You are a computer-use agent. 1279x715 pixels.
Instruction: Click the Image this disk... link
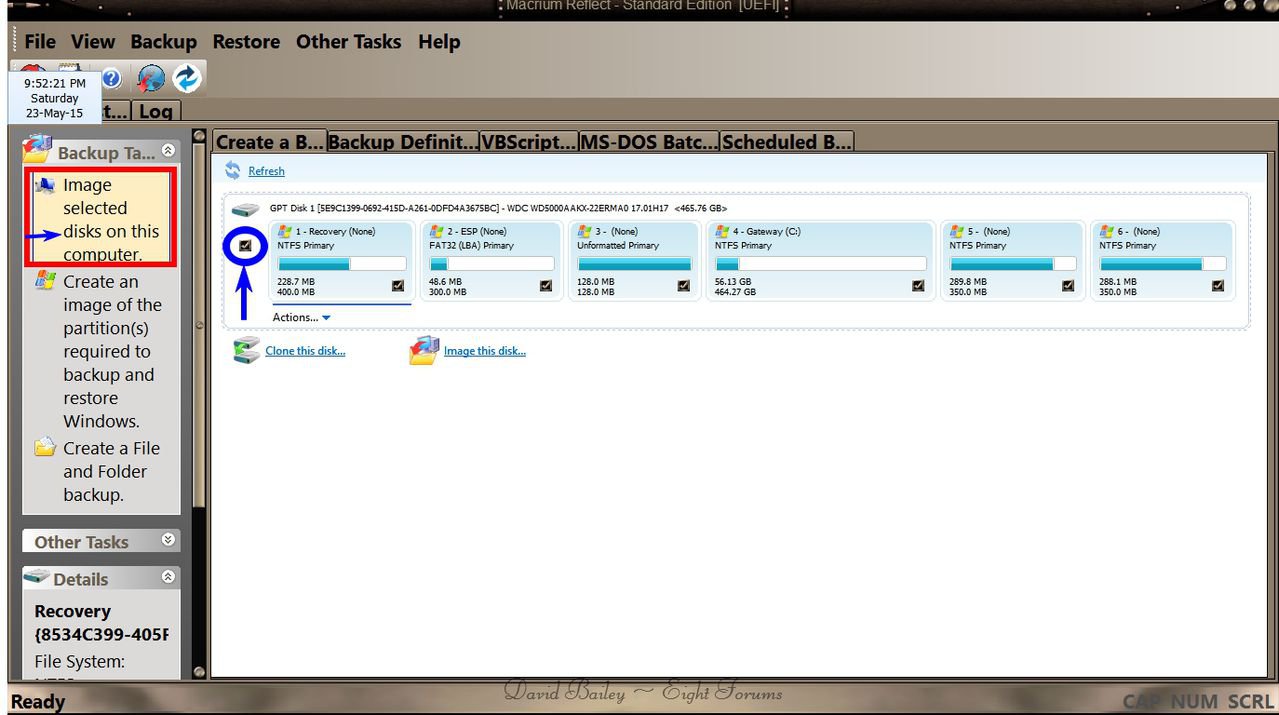tap(485, 351)
